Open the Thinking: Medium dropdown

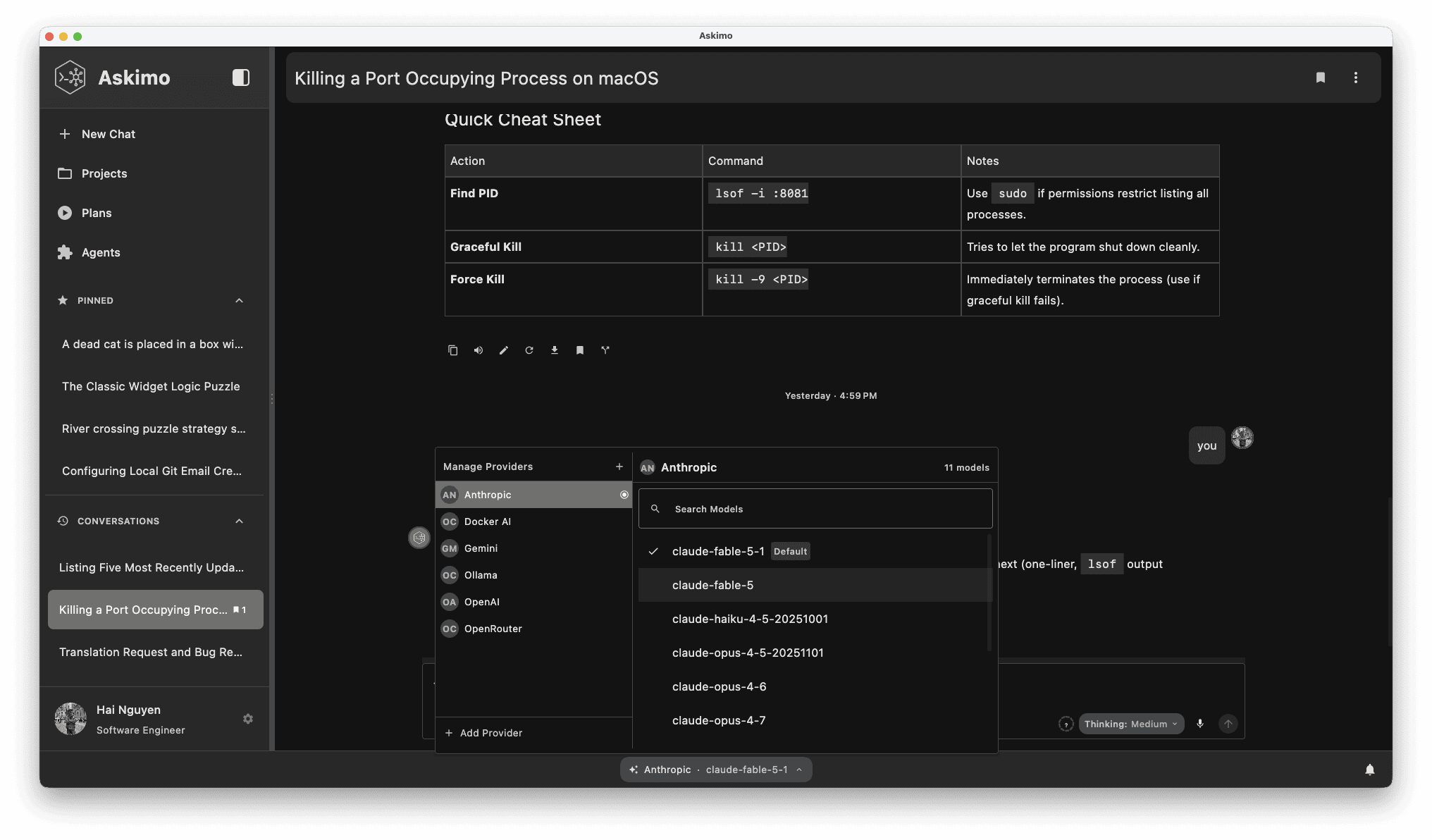coord(1131,724)
